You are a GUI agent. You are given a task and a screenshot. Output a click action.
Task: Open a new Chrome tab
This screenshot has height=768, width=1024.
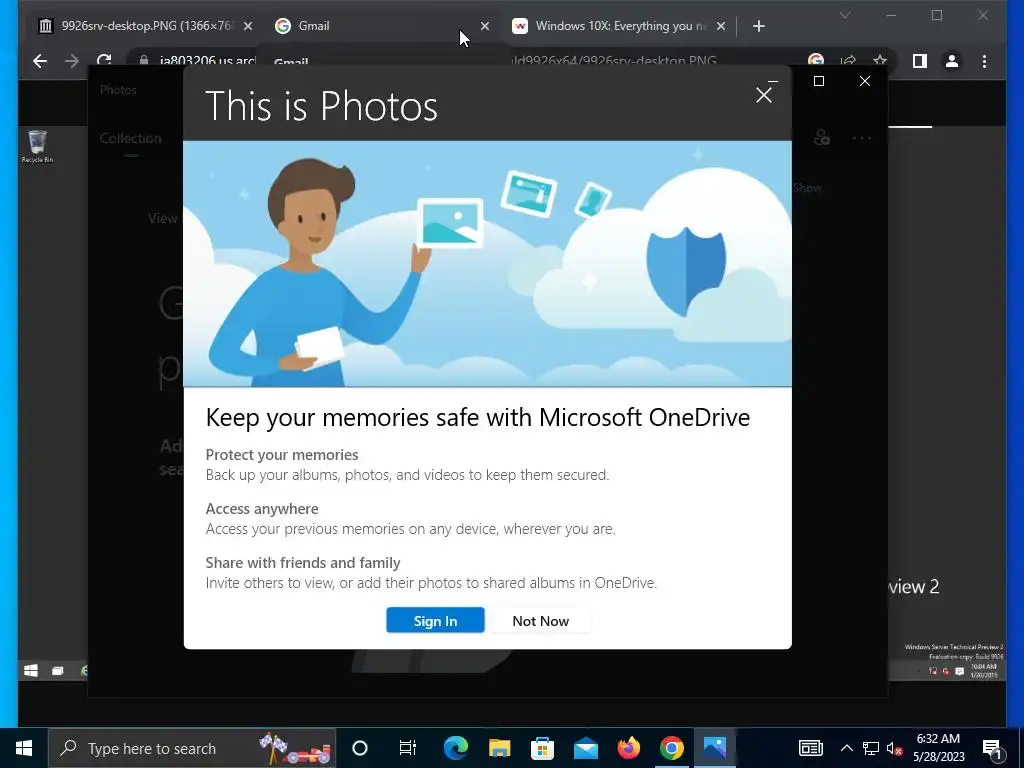(x=758, y=26)
